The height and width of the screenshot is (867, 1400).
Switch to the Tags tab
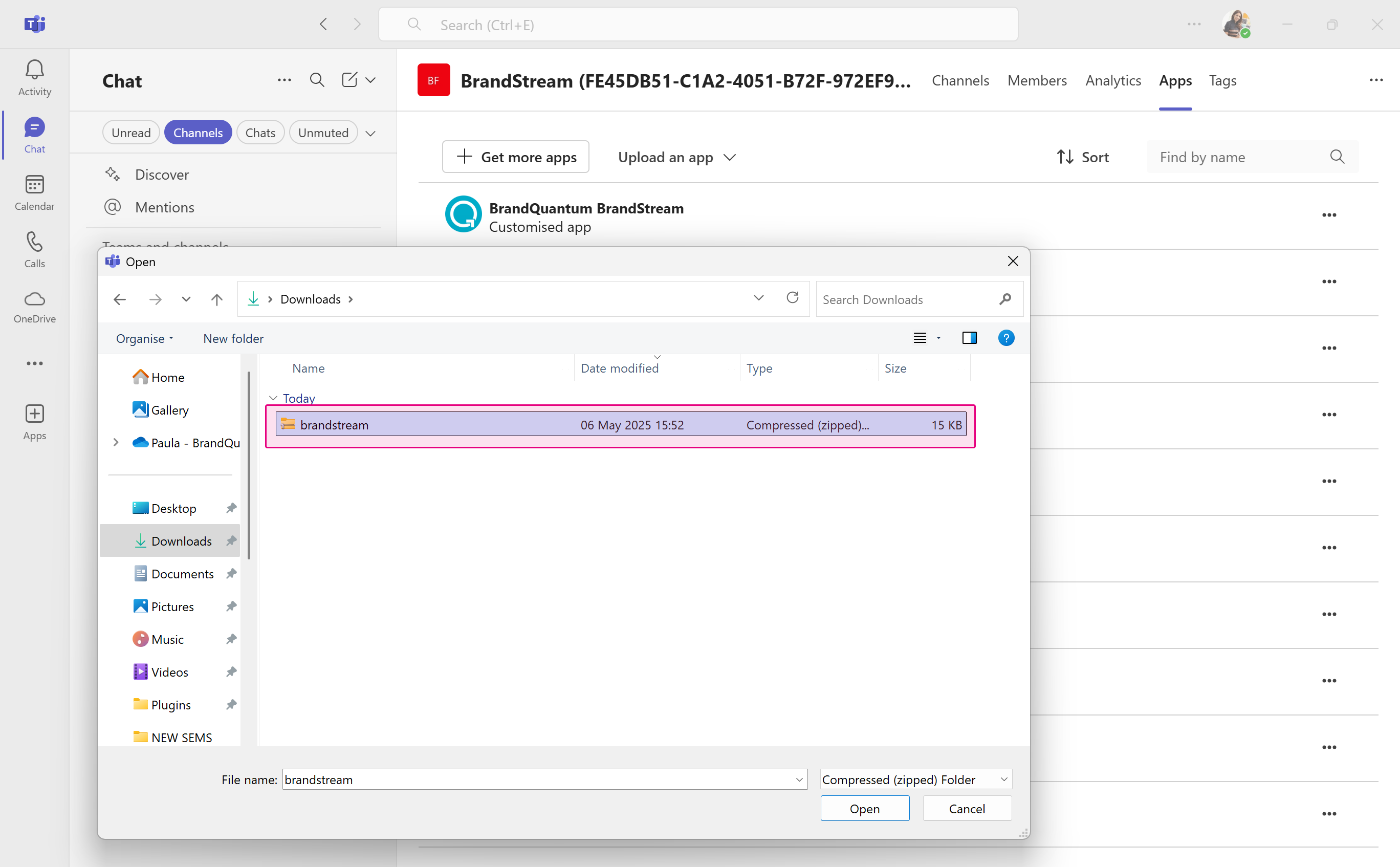[x=1222, y=80]
